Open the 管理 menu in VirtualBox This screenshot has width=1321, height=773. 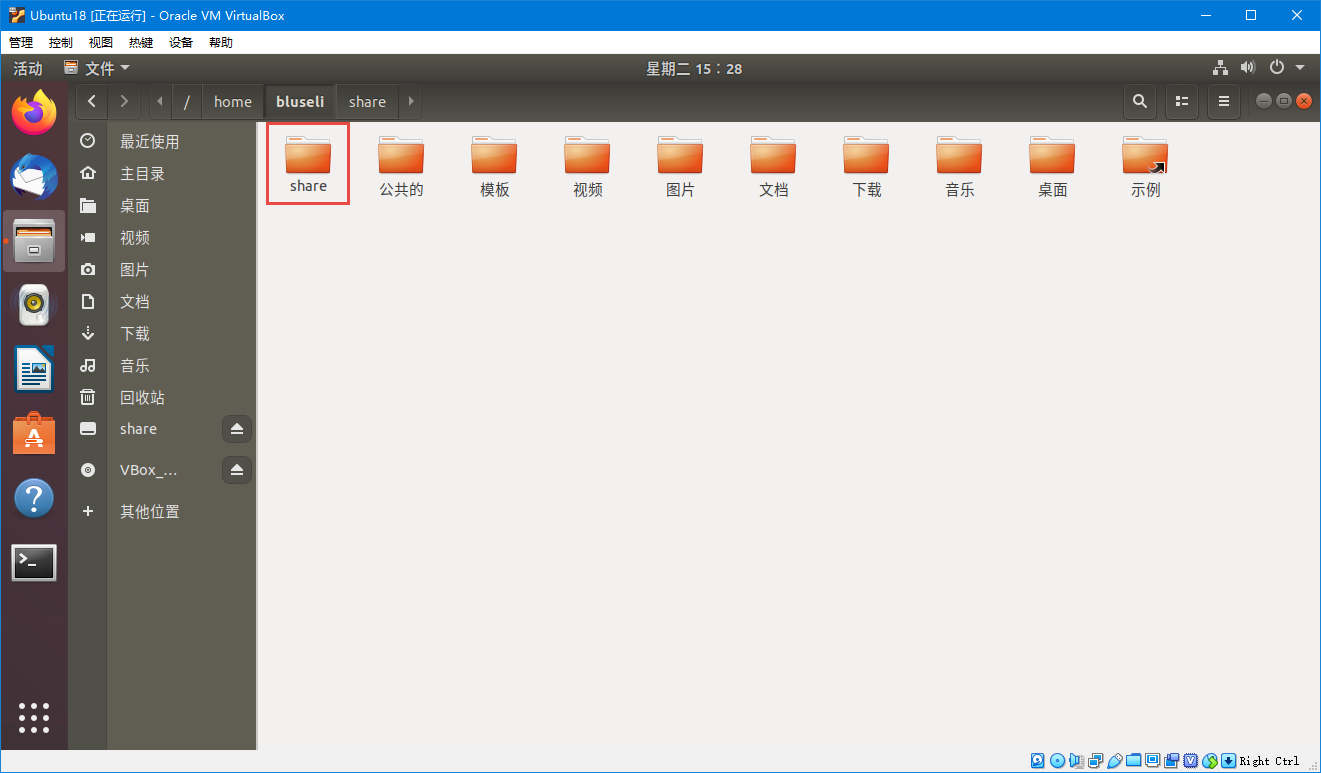(21, 43)
